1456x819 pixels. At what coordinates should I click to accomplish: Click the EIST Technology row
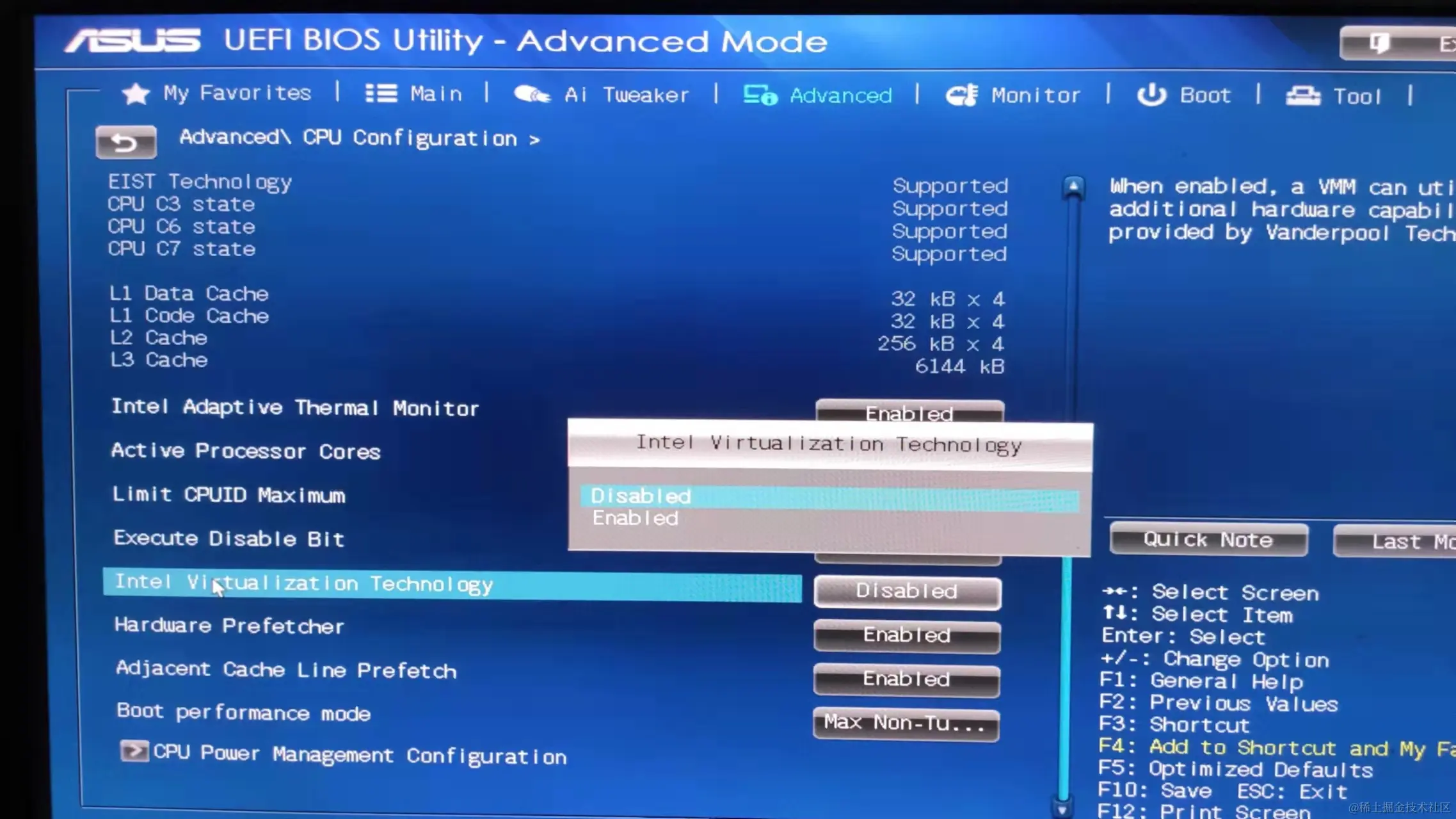(557, 183)
